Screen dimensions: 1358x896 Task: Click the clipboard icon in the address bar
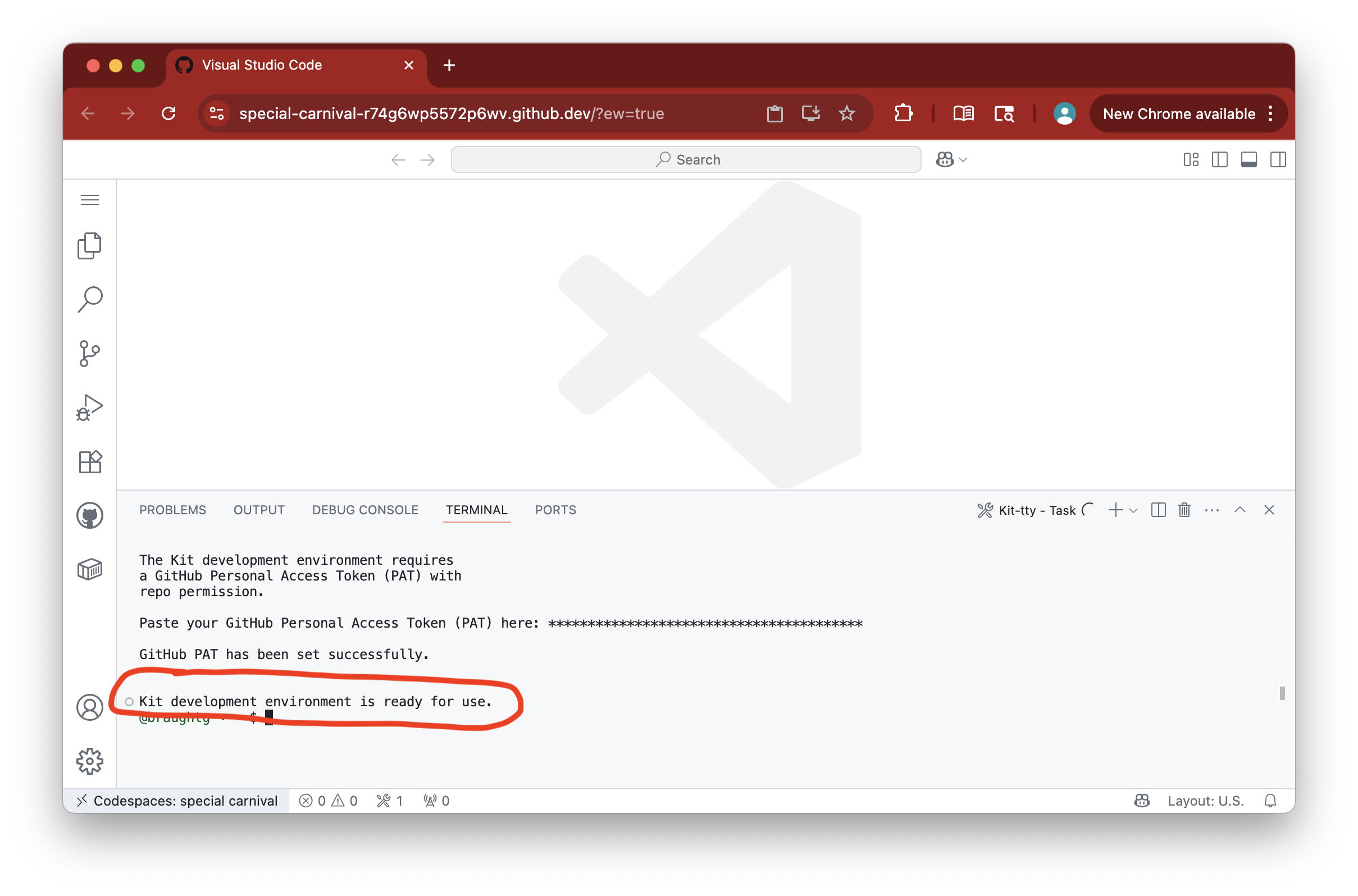[x=774, y=114]
